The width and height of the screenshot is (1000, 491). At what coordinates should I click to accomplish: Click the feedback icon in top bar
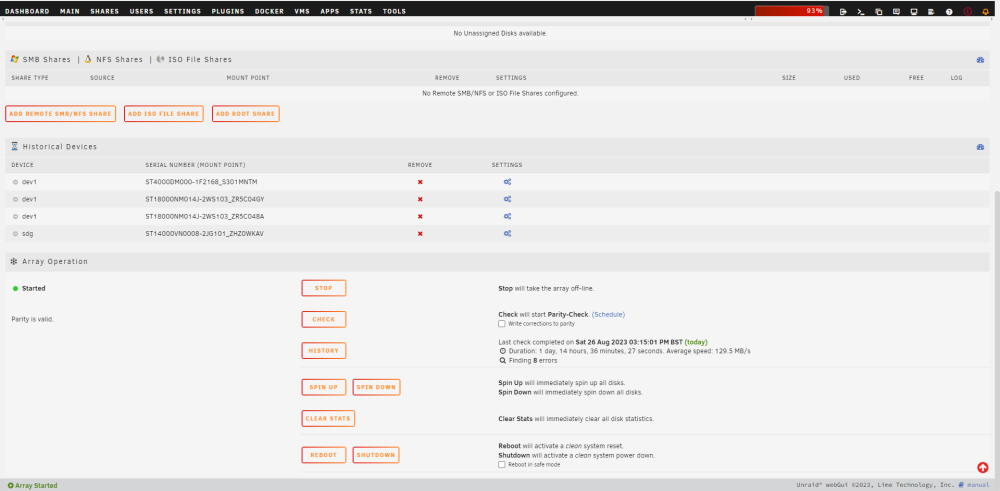click(x=896, y=11)
